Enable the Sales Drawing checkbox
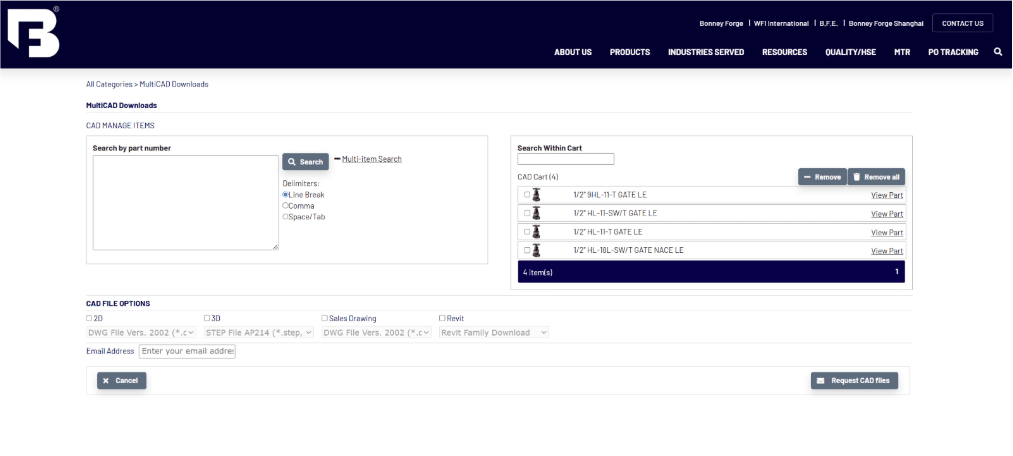 (324, 318)
